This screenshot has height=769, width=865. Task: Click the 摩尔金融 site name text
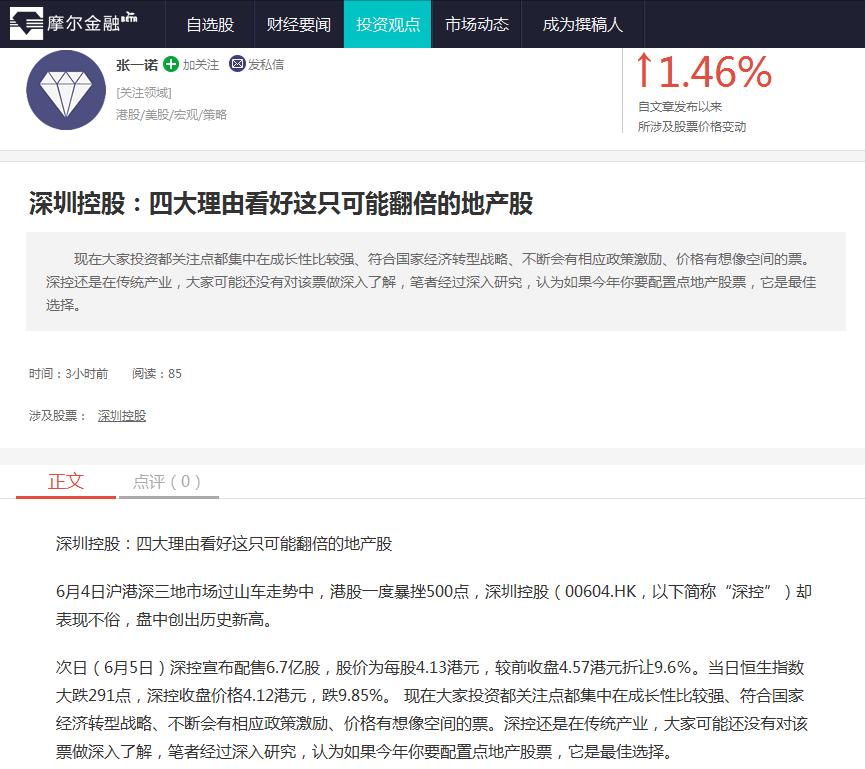(83, 23)
